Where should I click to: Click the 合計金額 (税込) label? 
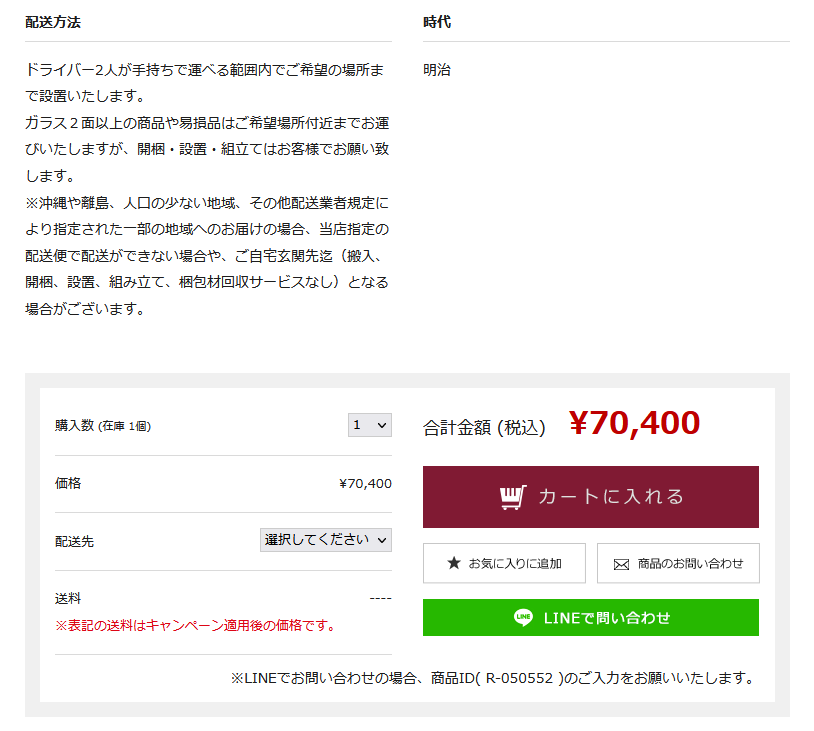point(484,427)
